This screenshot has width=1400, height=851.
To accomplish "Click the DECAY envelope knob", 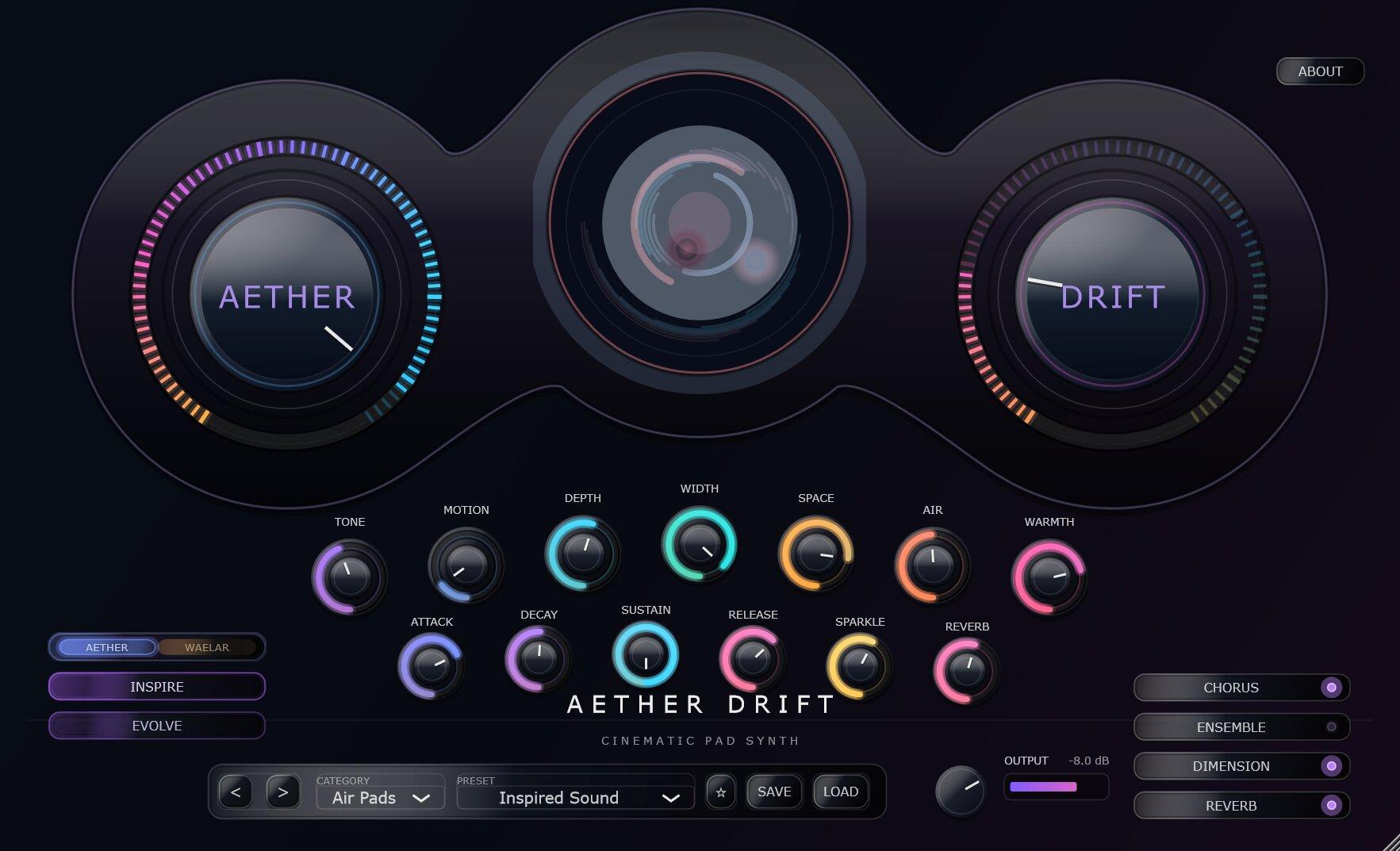I will click(x=539, y=658).
